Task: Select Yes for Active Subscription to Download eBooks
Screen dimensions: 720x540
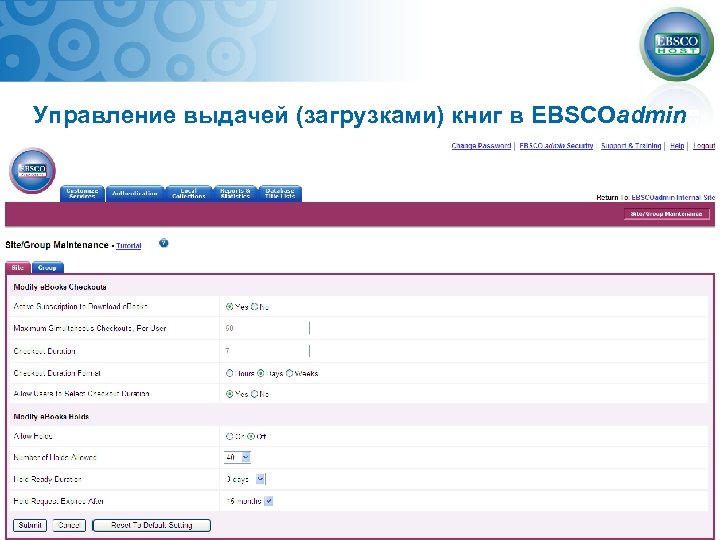Action: click(x=229, y=307)
